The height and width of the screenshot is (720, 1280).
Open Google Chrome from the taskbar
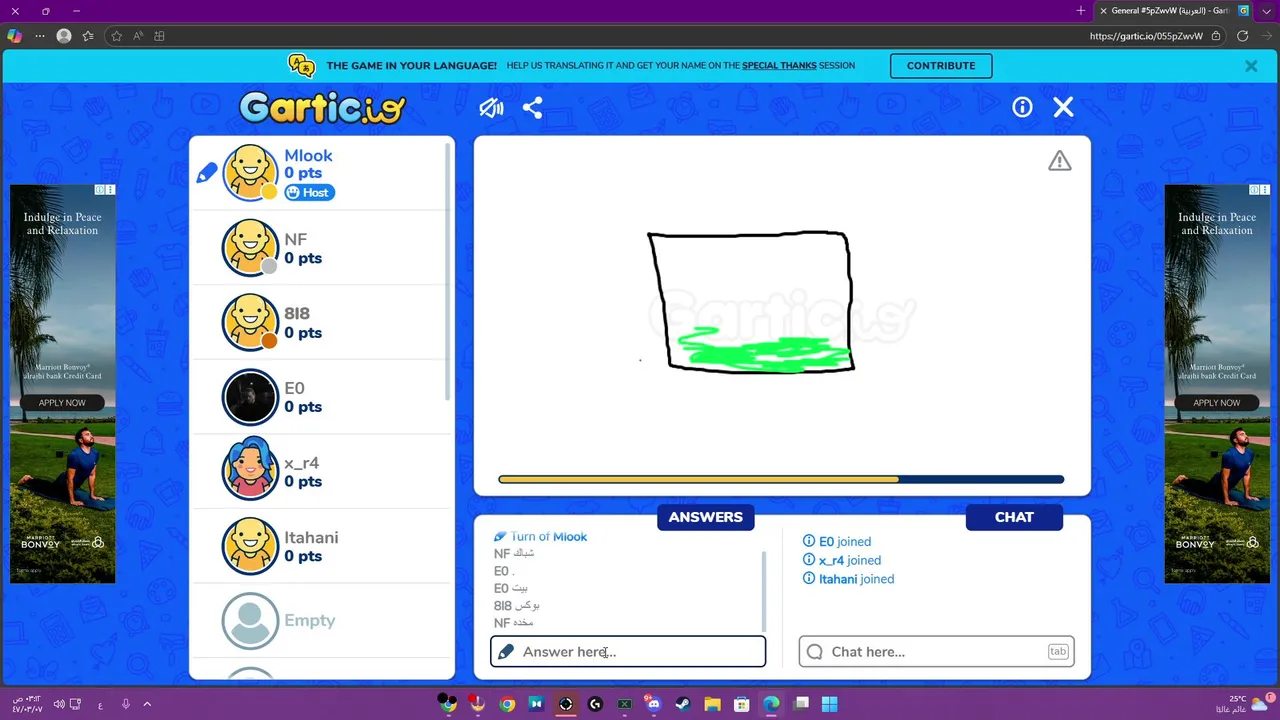[x=507, y=704]
